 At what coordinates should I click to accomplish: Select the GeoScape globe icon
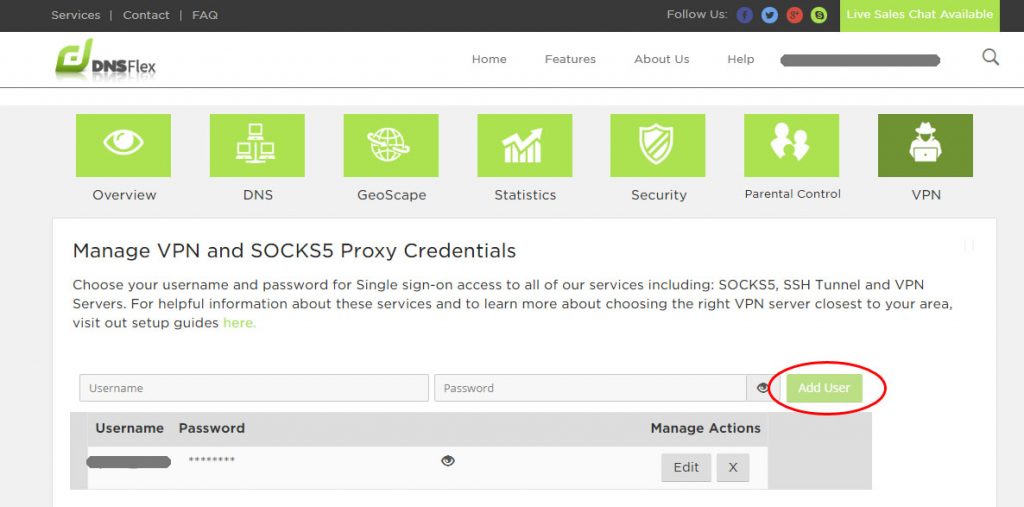pyautogui.click(x=391, y=145)
